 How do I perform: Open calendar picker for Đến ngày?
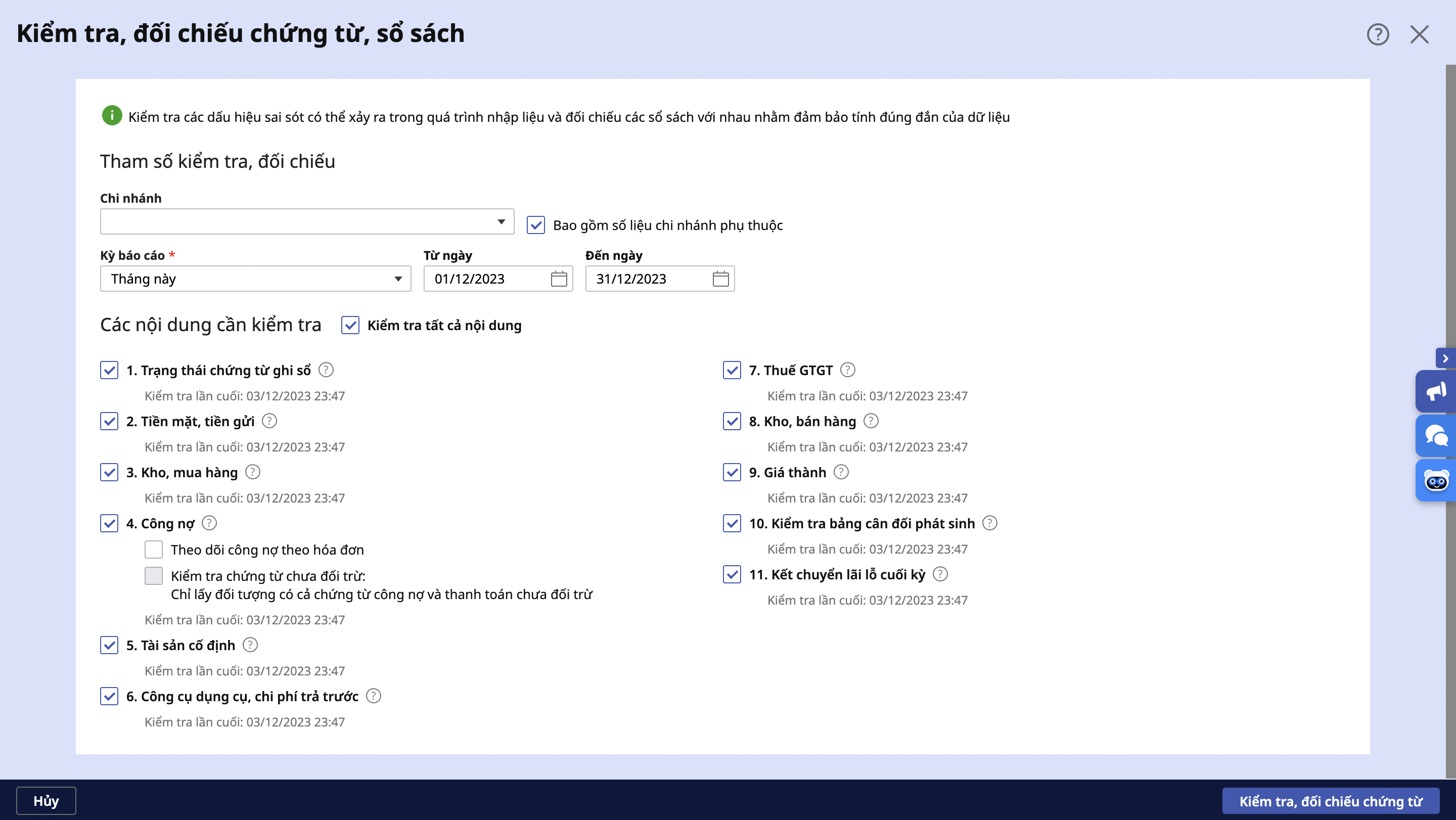pyautogui.click(x=720, y=279)
